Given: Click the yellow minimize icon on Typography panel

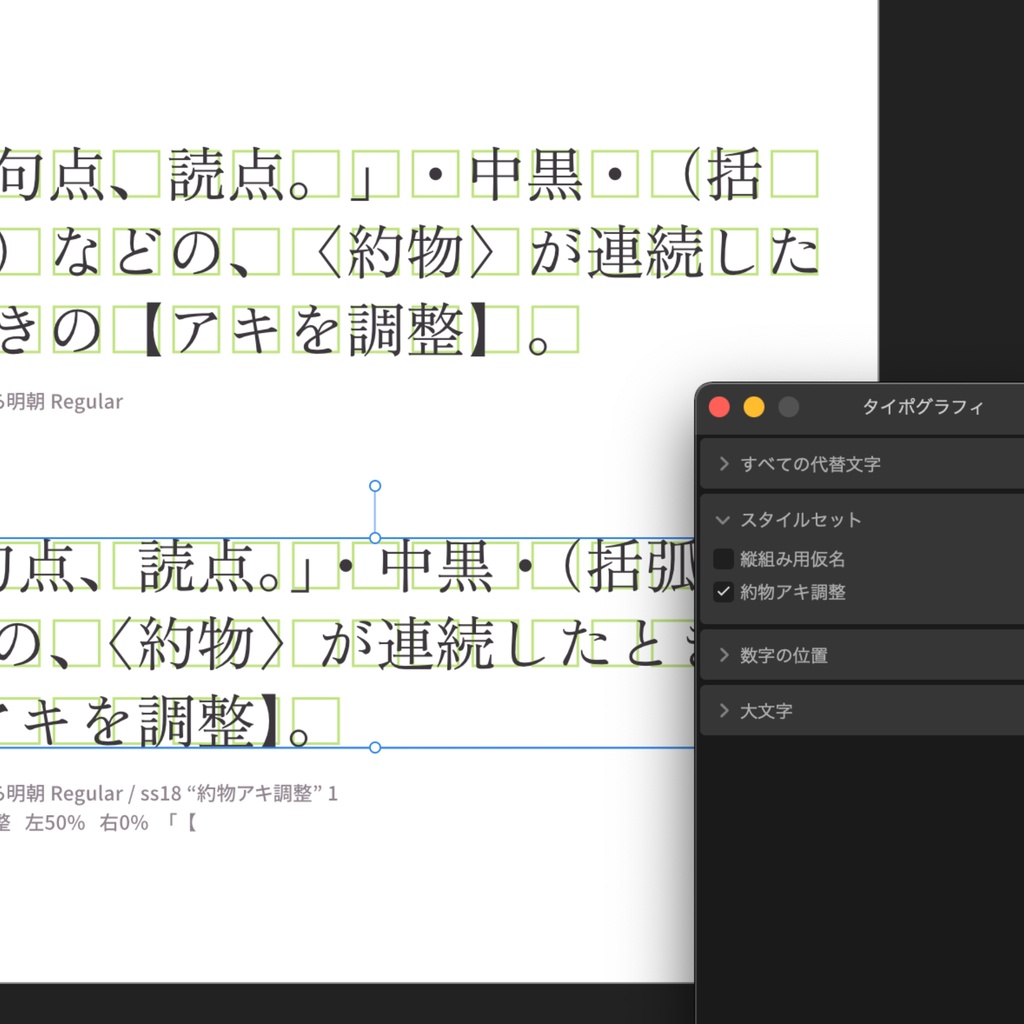Looking at the screenshot, I should (x=753, y=407).
